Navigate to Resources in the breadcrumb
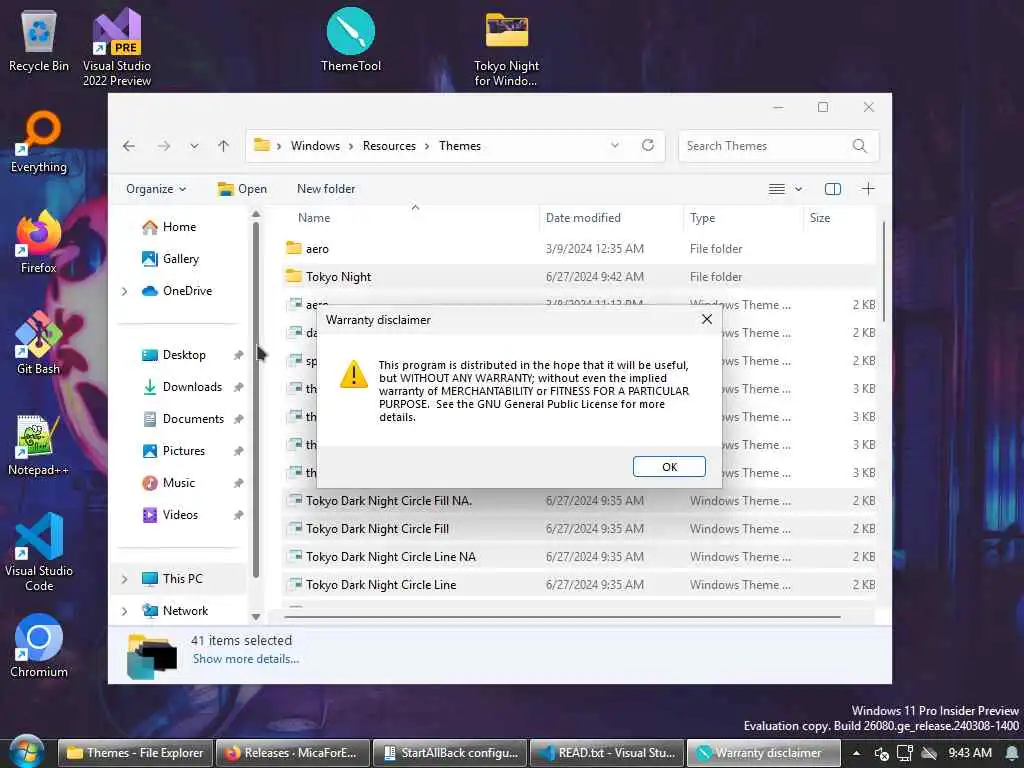1024x768 pixels. point(389,146)
